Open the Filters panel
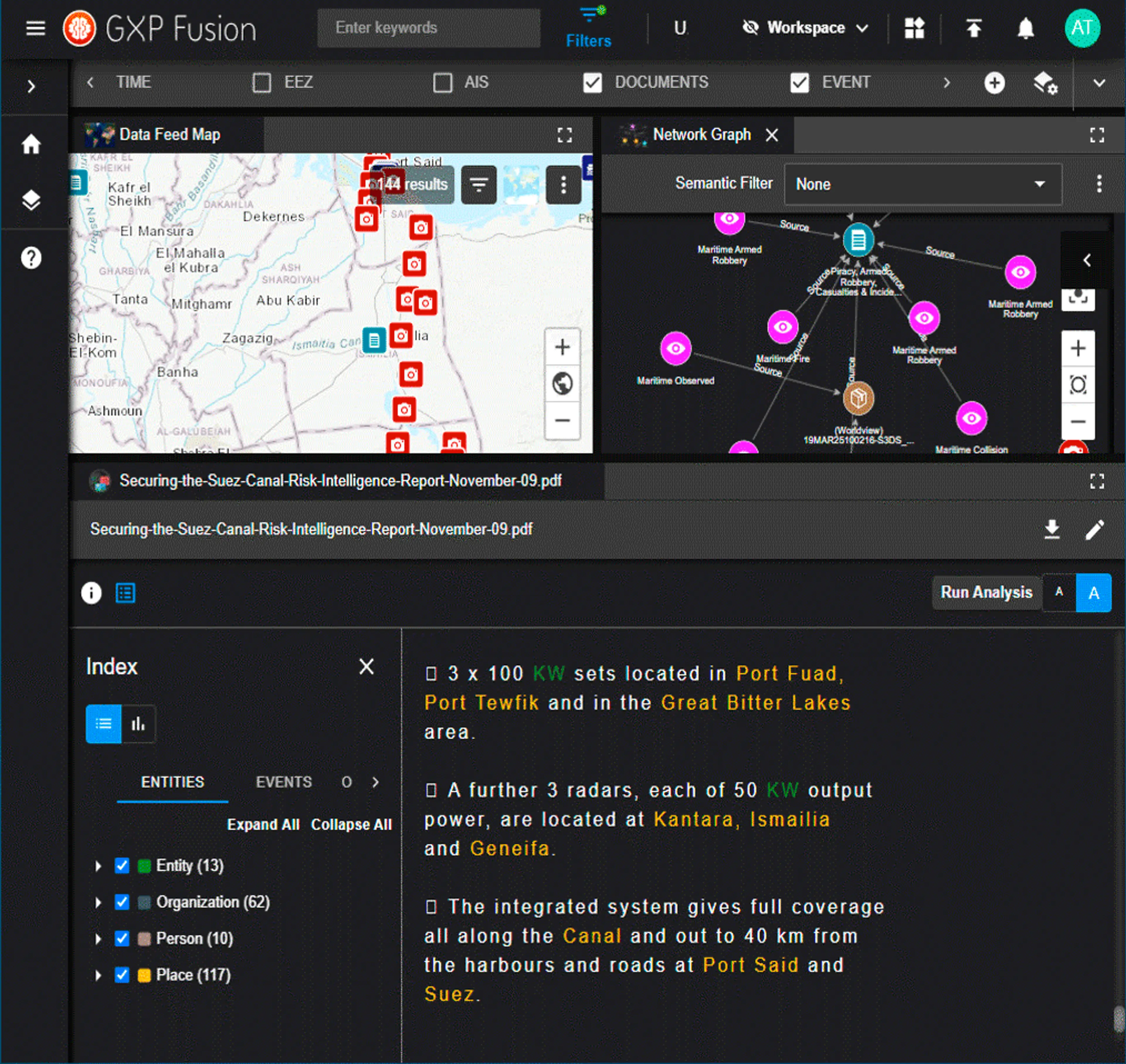The width and height of the screenshot is (1126, 1064). (x=589, y=28)
